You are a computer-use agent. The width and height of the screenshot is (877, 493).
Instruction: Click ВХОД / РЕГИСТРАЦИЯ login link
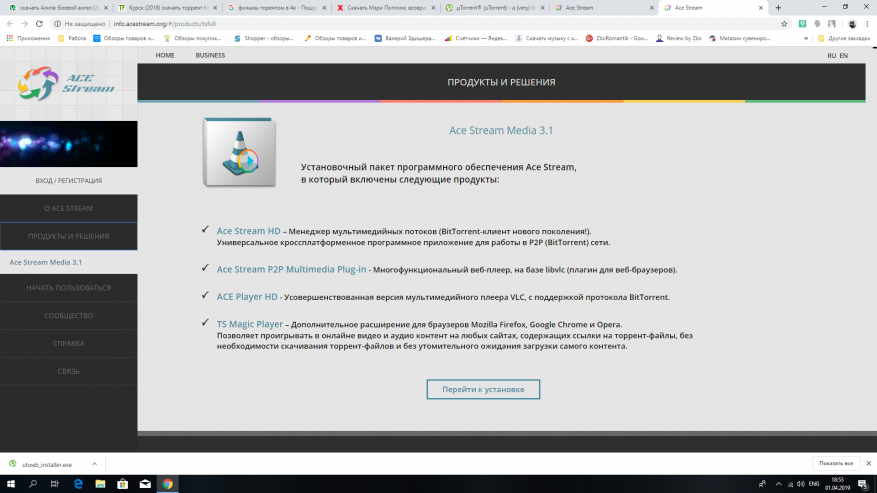coord(69,181)
